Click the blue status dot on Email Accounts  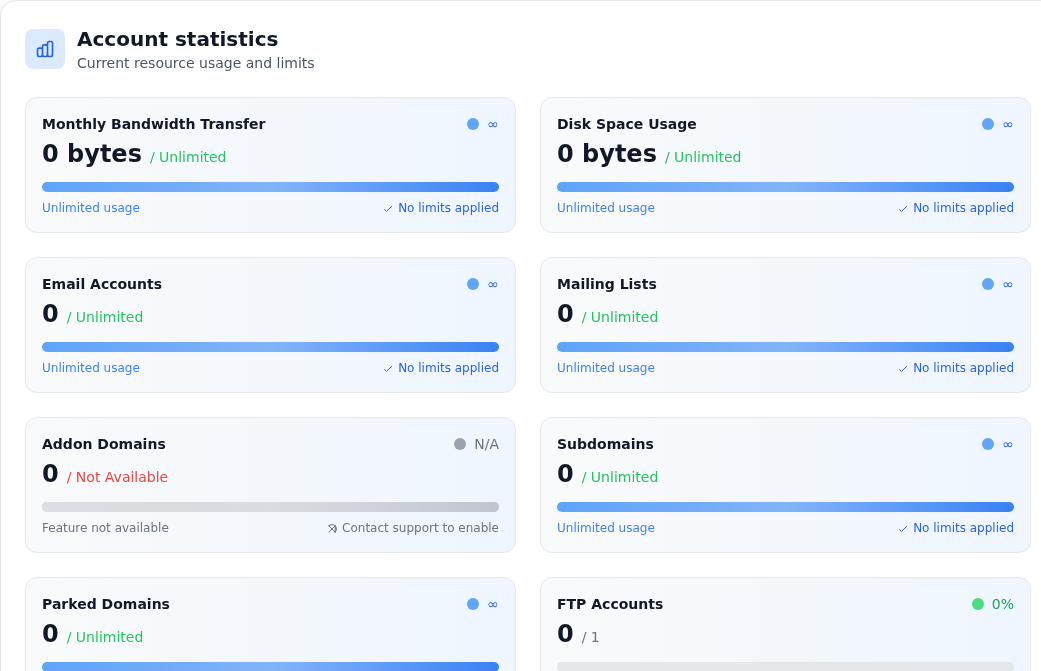[x=473, y=284]
